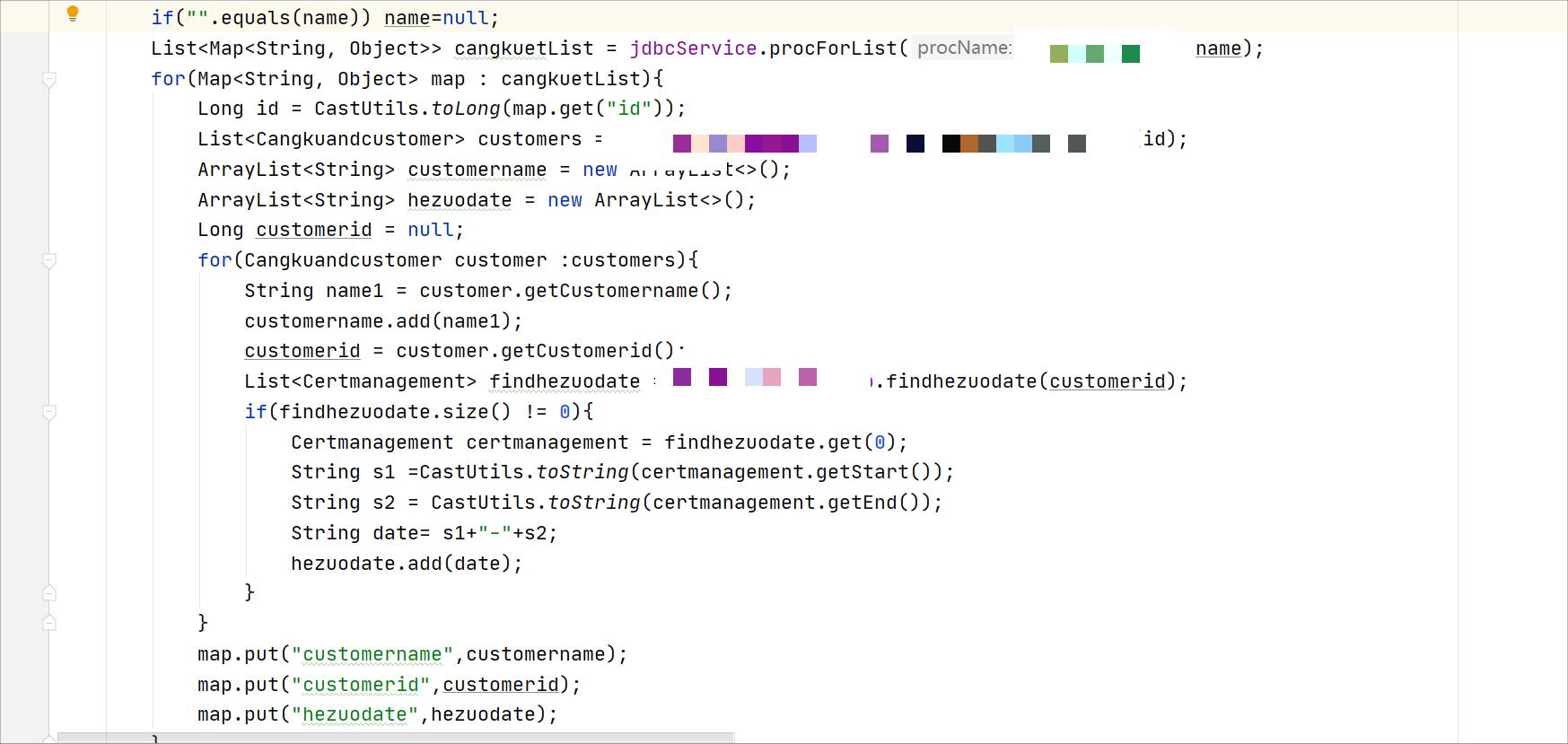Collapse the inner for-loop over customers
Screen dimensions: 1568x744
(49, 261)
